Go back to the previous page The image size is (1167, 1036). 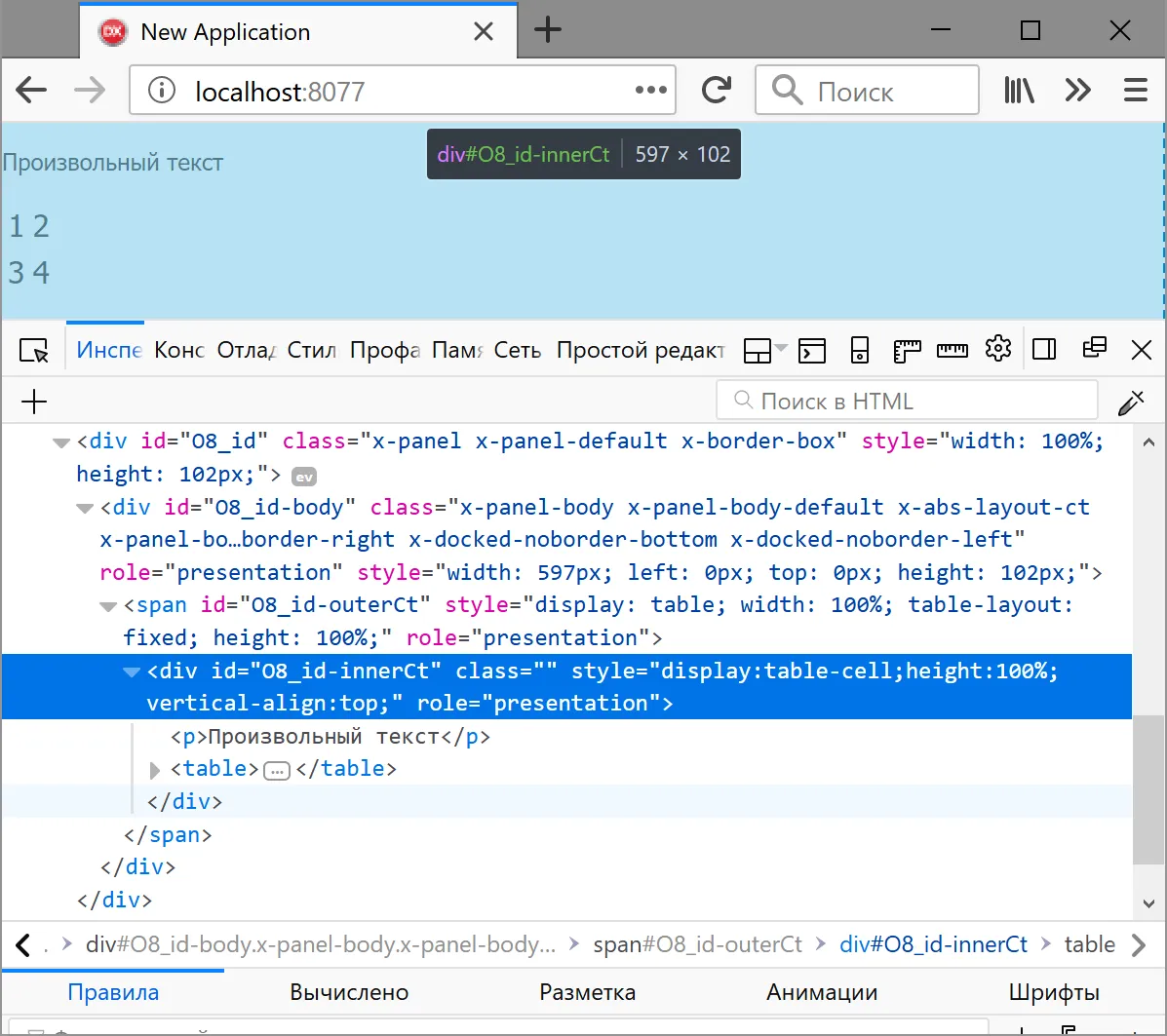[x=31, y=91]
